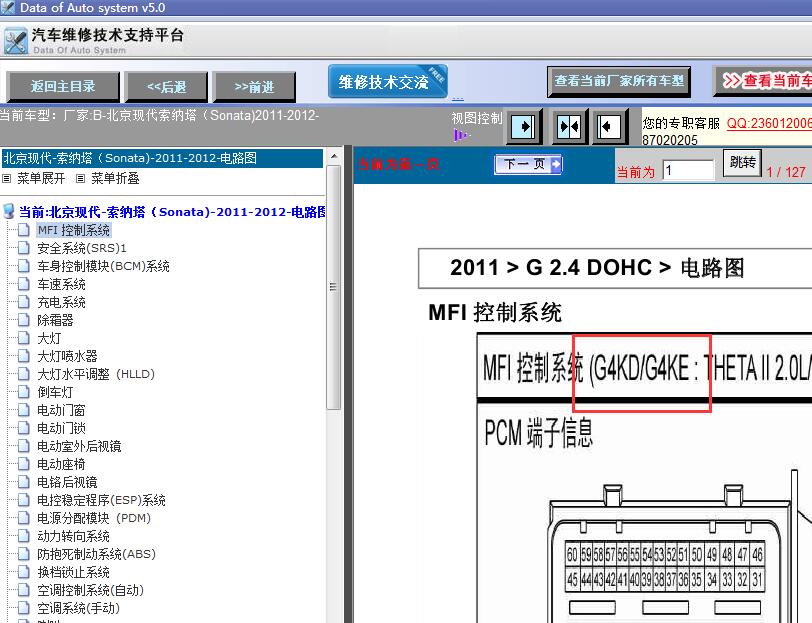The image size is (812, 623).
Task: Click page icon beside 电动门窗
Action: click(23, 410)
